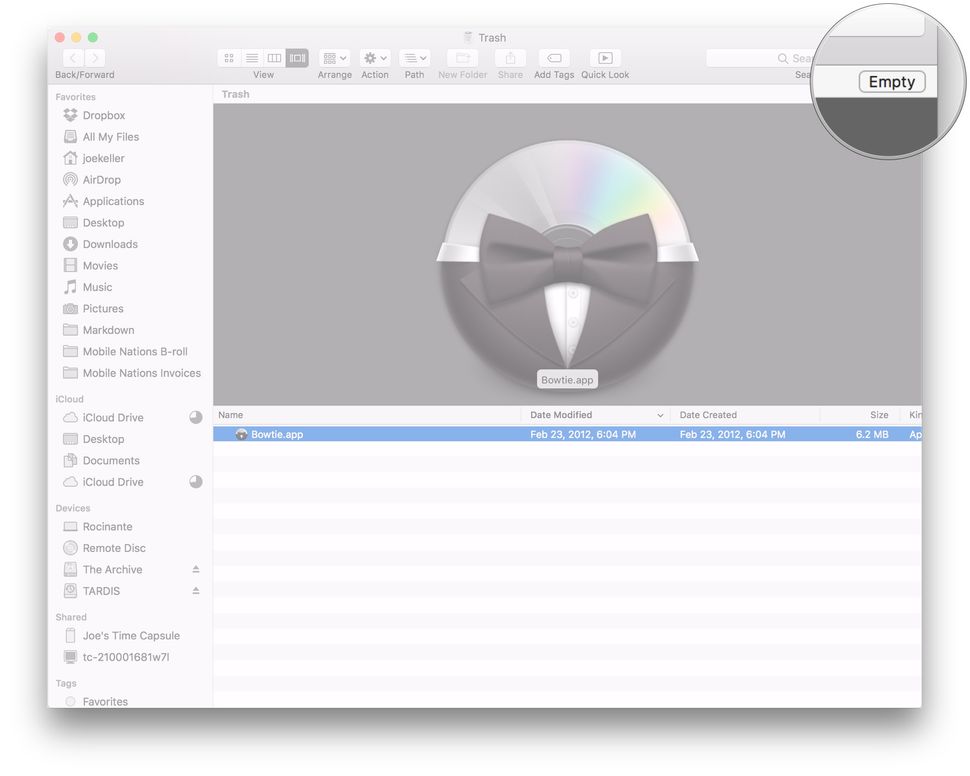
Task: Eject The Archive drive
Action: coord(194,569)
